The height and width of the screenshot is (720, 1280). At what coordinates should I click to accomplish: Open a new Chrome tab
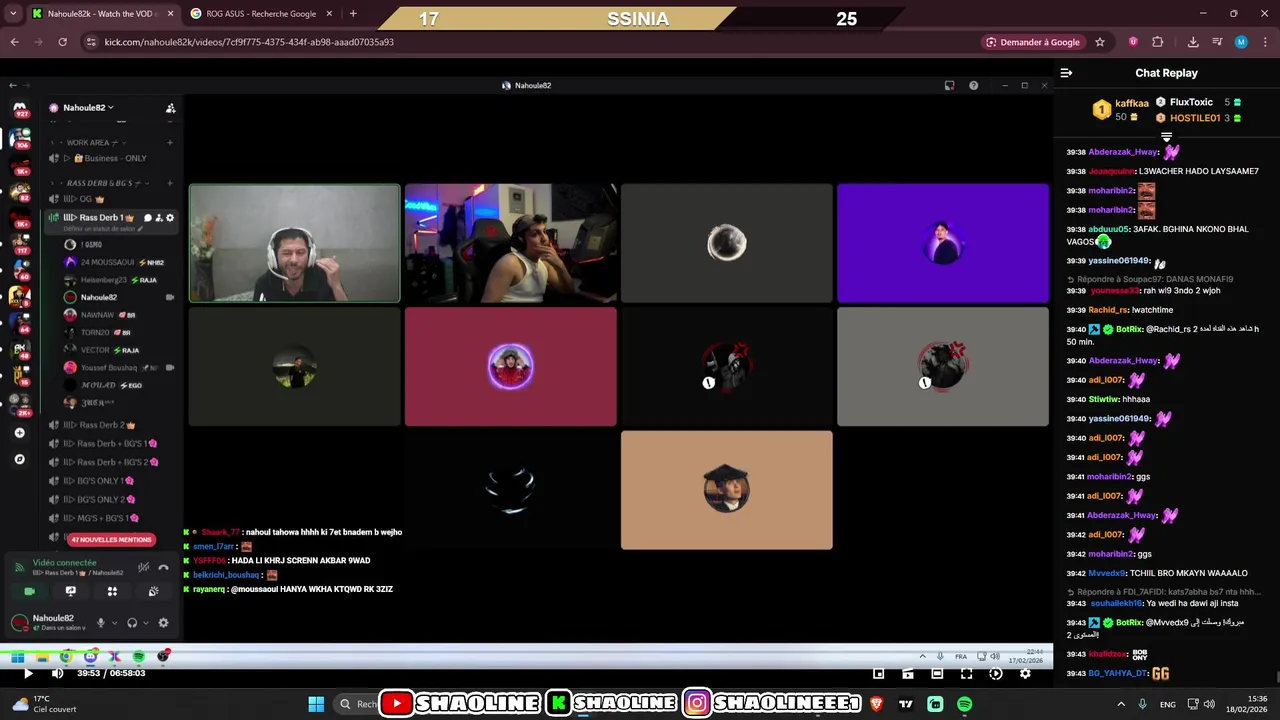[x=353, y=14]
